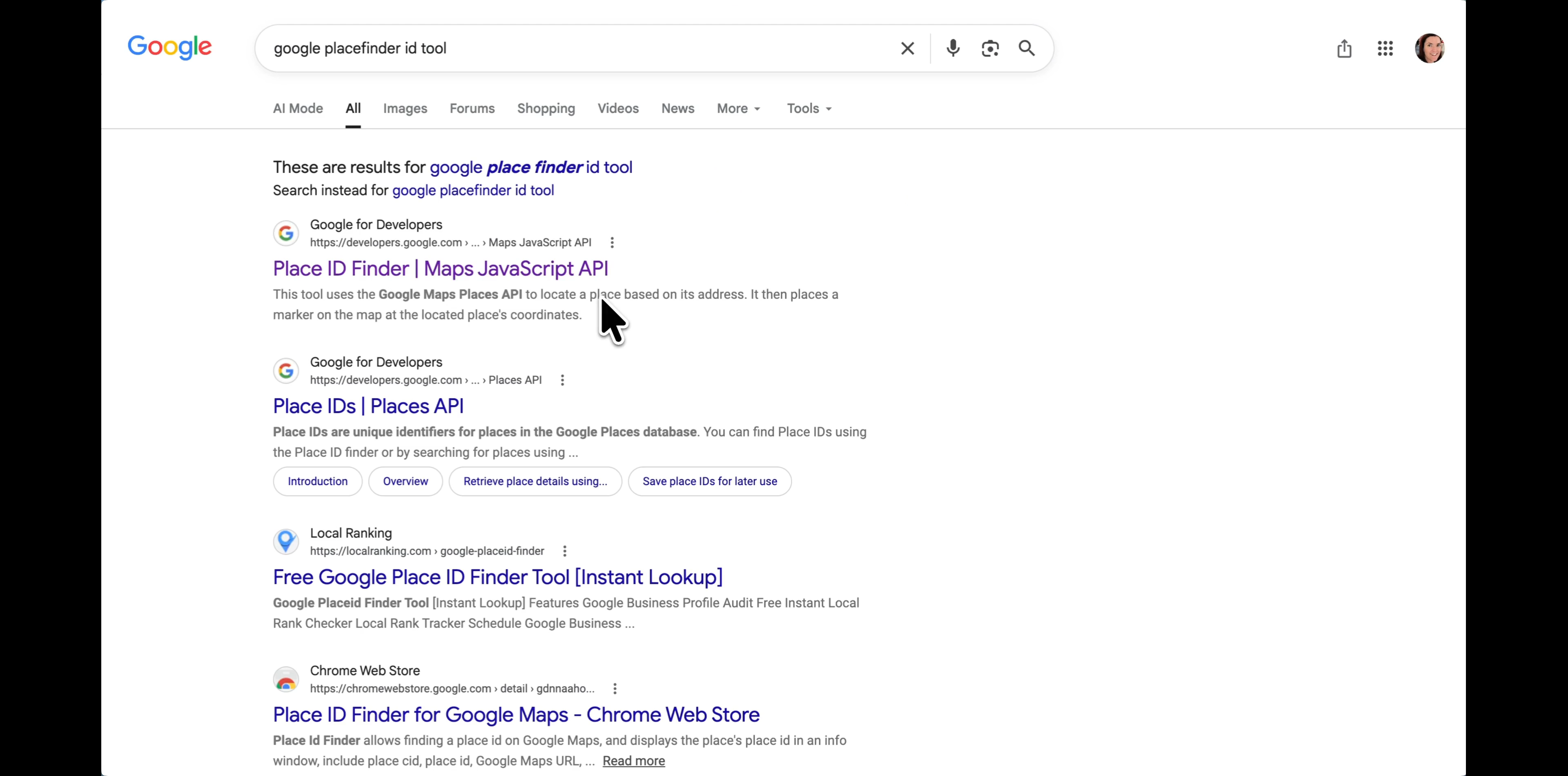This screenshot has width=1568, height=776.
Task: Click Google favicon of Maps JavaScript API result
Action: tap(285, 233)
